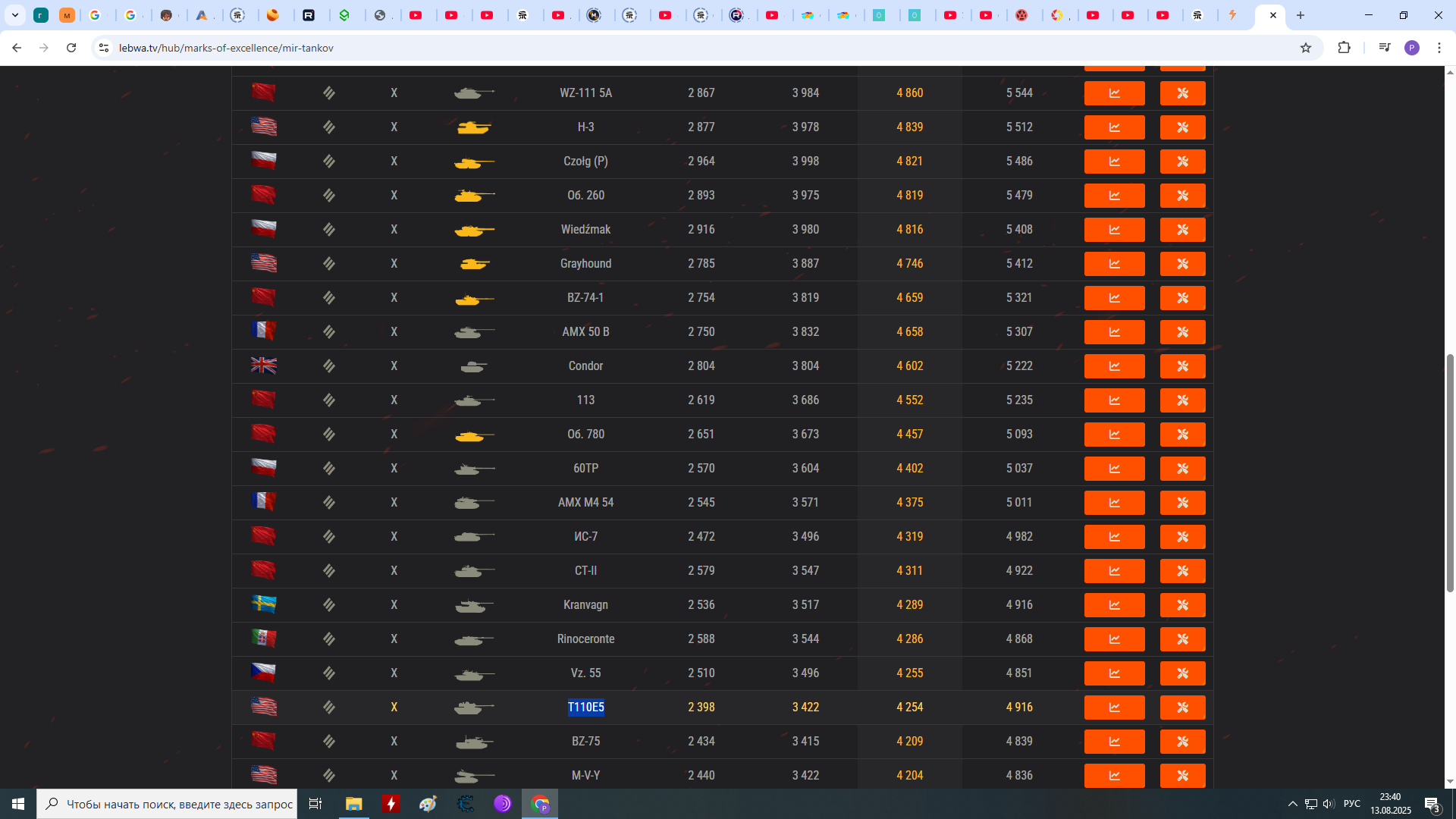Viewport: 1456px width, 819px height.
Task: Click the highlighted T110E5 tank name
Action: click(585, 708)
